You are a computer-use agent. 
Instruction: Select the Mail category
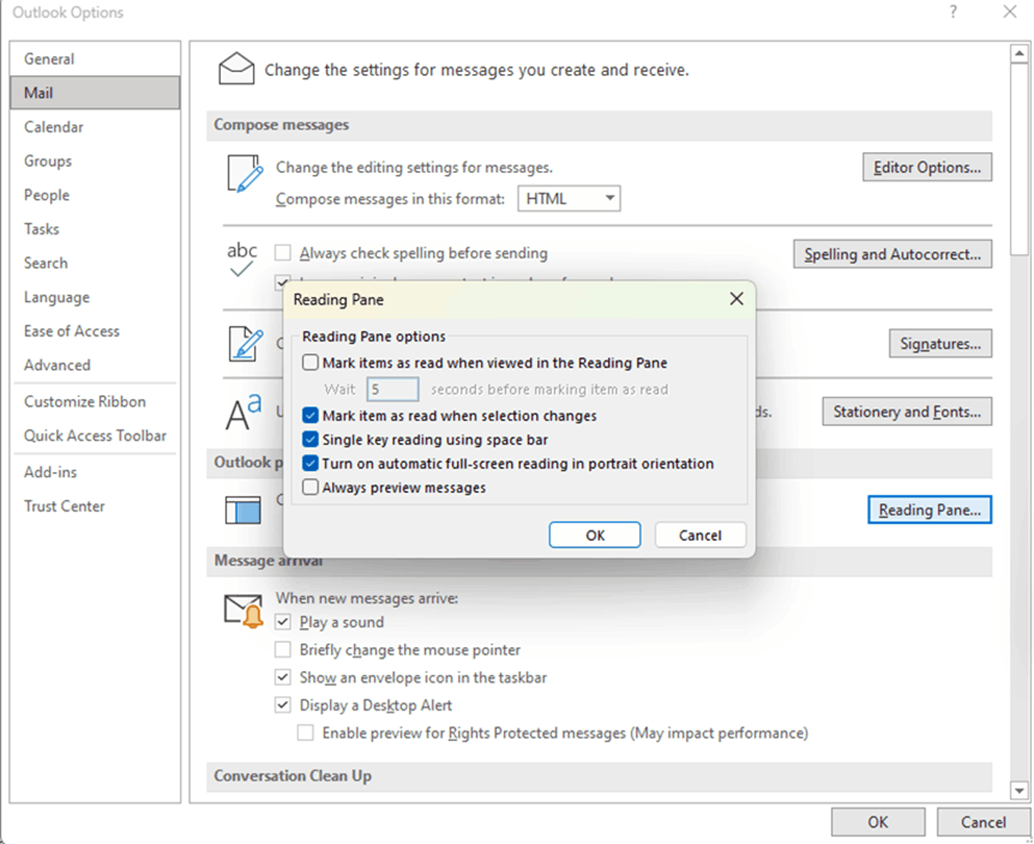coord(95,92)
